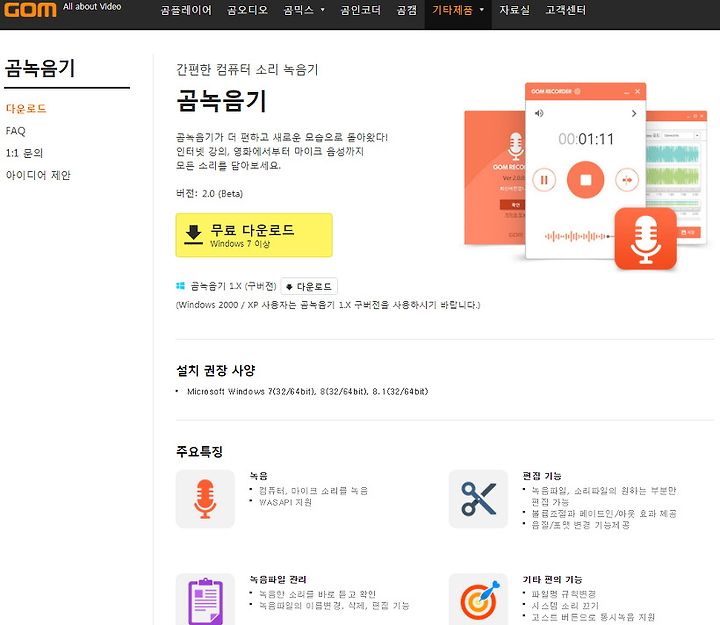Screen dimensions: 720x625
Task: Click the red waveform in recorder preview
Action: pos(579,236)
